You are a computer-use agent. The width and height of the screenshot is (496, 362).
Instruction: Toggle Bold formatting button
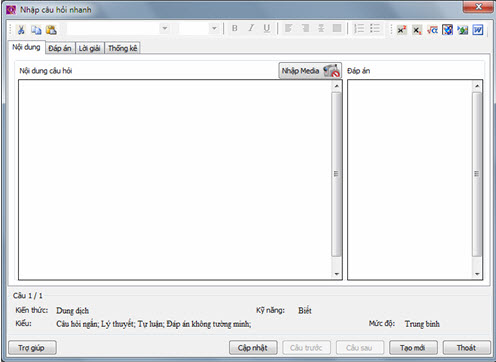coord(235,28)
